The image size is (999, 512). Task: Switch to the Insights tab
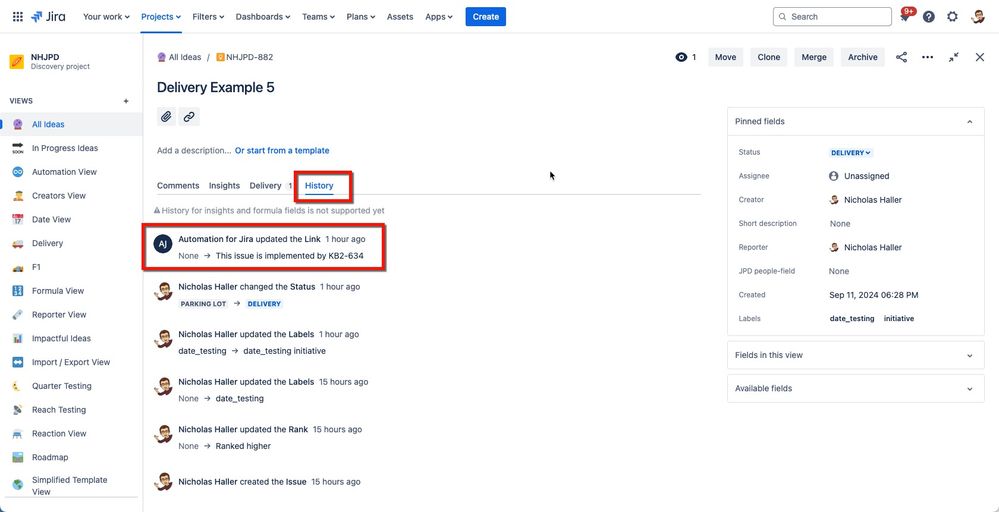(x=224, y=185)
